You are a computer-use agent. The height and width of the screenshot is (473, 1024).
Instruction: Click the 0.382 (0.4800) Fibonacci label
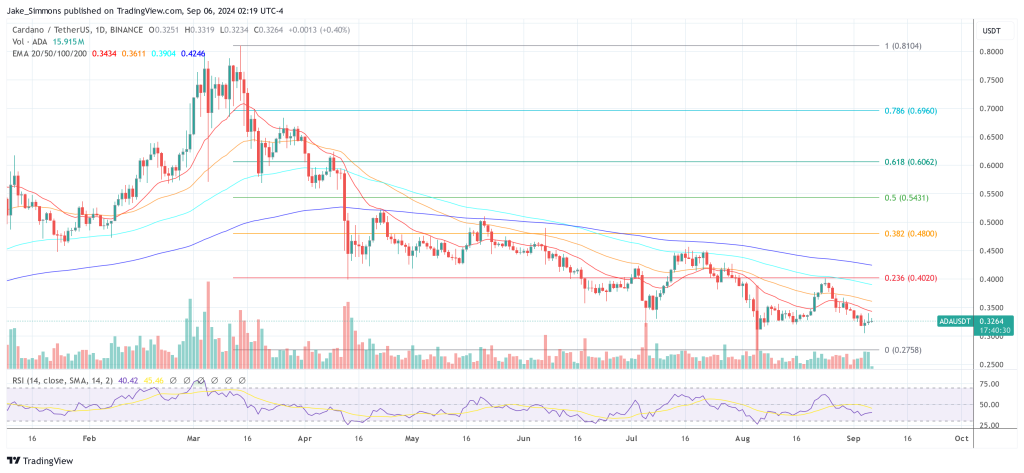pyautogui.click(x=910, y=233)
